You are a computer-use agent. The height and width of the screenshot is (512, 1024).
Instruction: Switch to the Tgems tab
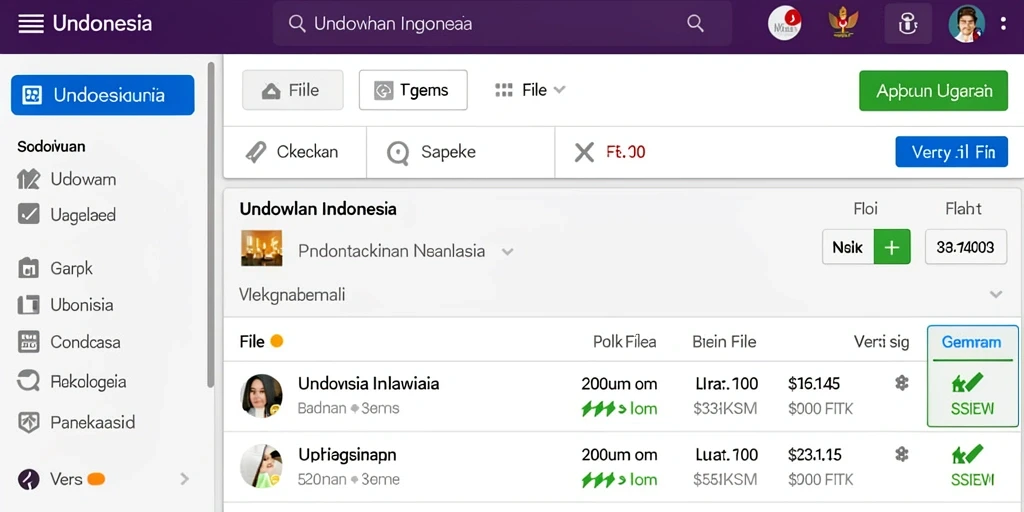413,90
